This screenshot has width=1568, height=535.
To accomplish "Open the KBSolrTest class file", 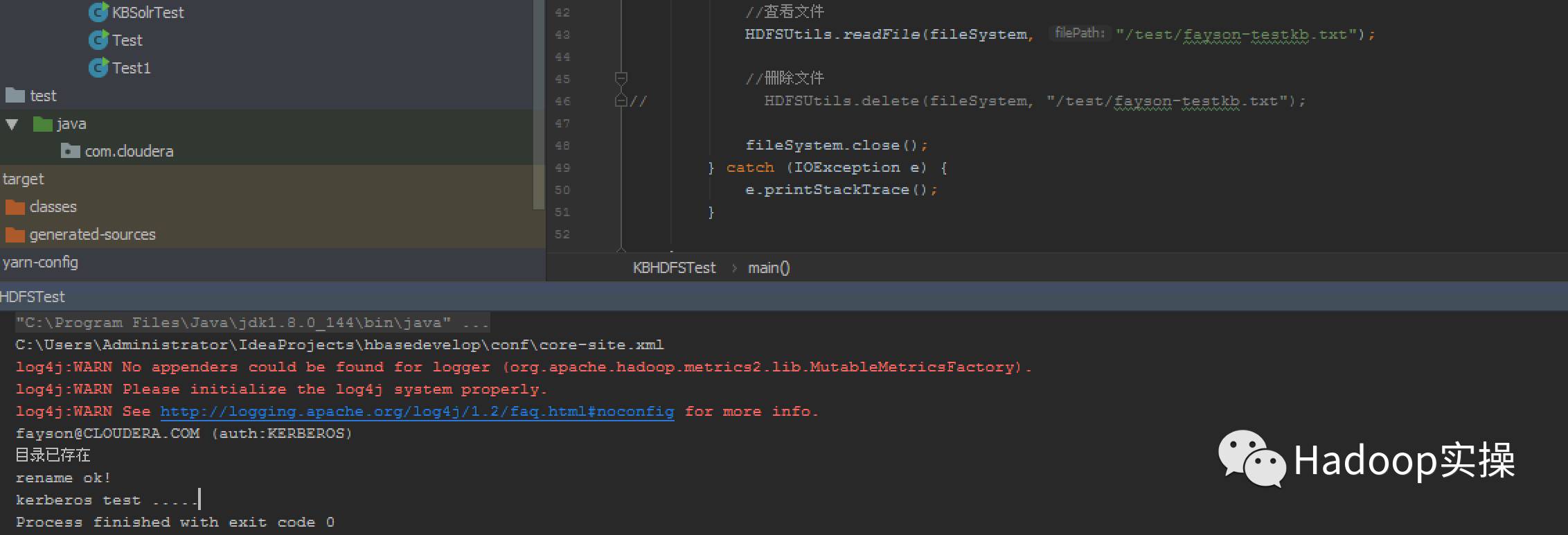I will click(x=148, y=12).
